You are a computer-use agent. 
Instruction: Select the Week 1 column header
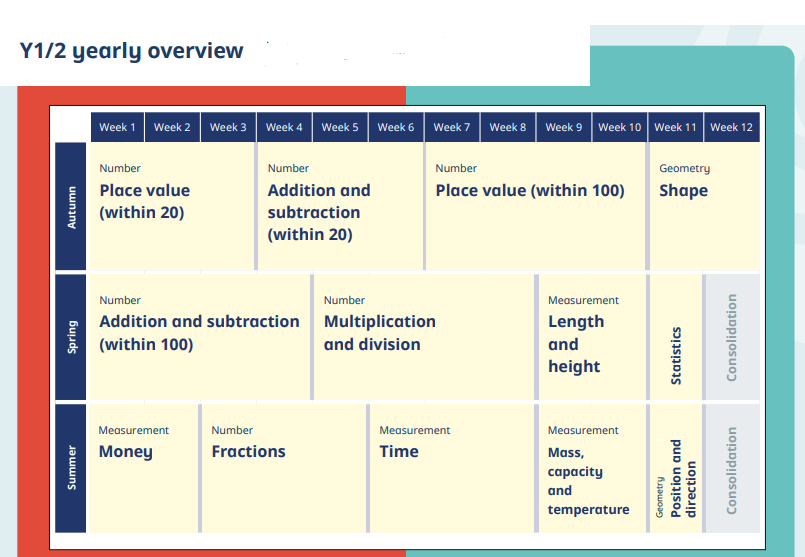click(118, 127)
